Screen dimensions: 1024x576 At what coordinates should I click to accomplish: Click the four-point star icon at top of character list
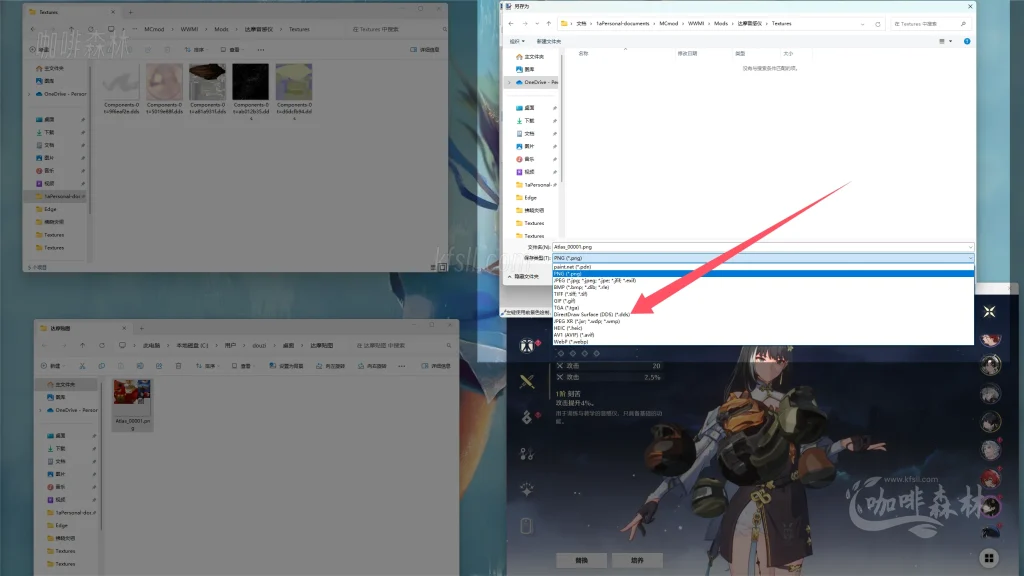(988, 312)
